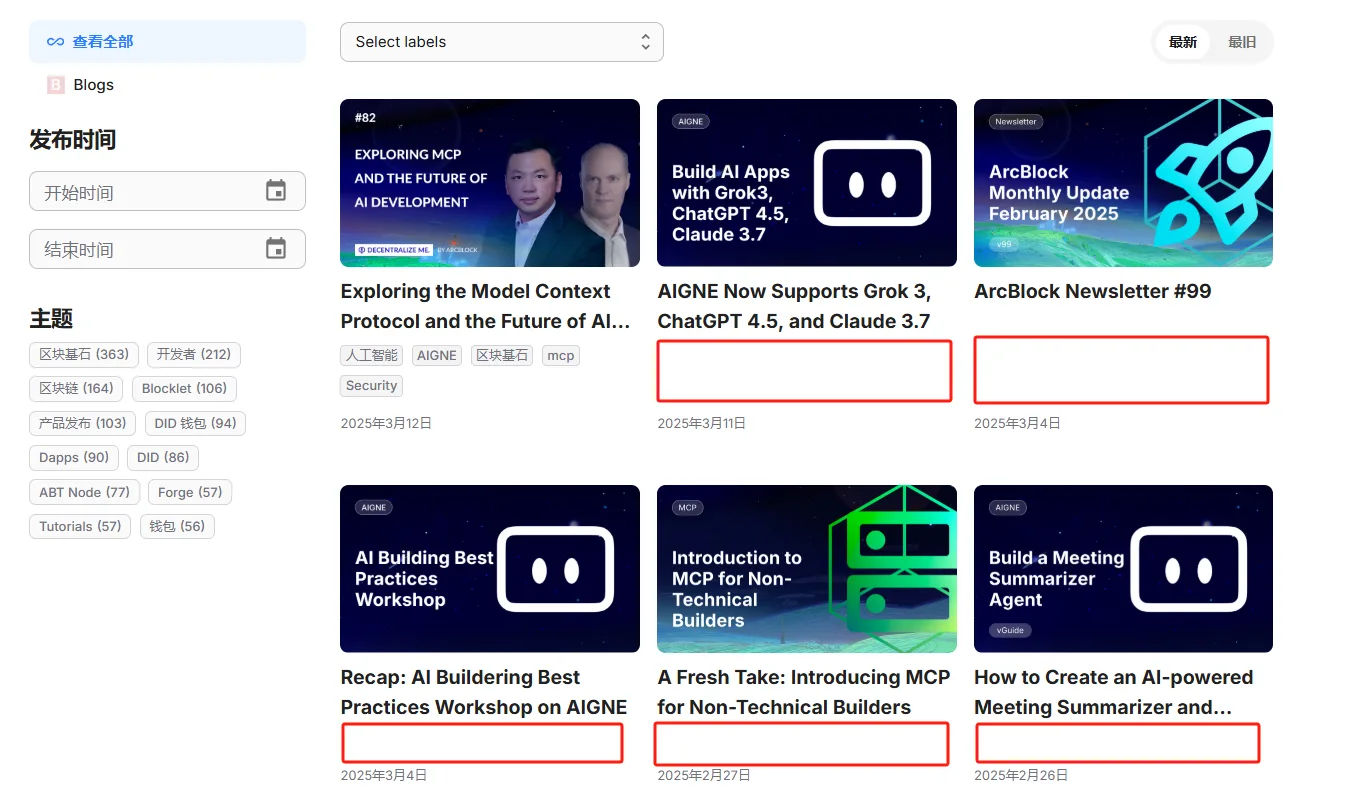Click the date 2025年3月12日
This screenshot has height=788, width=1354.
coord(386,423)
